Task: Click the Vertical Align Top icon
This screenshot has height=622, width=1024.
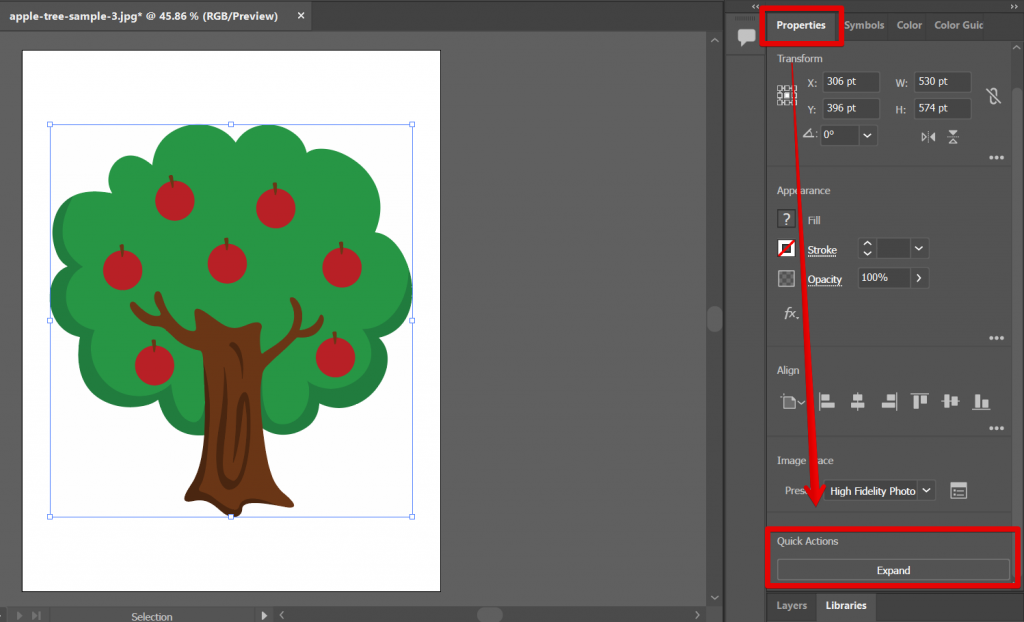Action: point(919,401)
